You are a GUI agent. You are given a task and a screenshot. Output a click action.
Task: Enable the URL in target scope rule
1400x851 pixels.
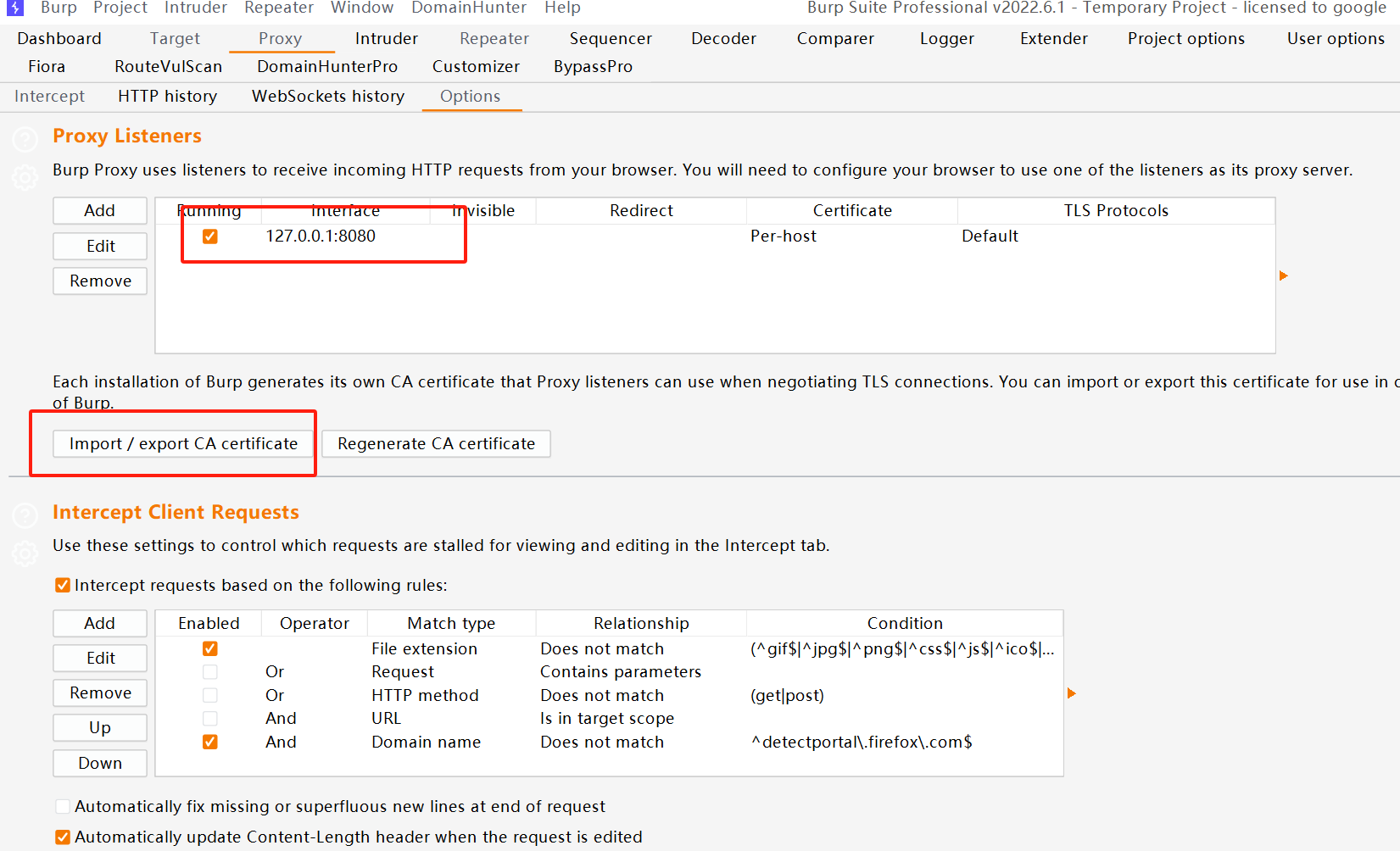click(x=210, y=718)
